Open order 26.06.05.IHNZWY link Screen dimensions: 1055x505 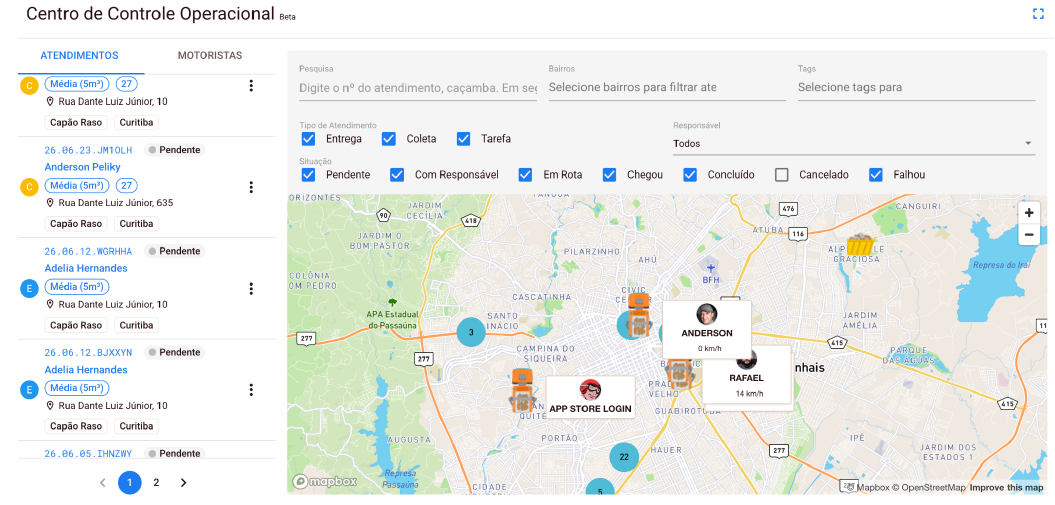88,454
